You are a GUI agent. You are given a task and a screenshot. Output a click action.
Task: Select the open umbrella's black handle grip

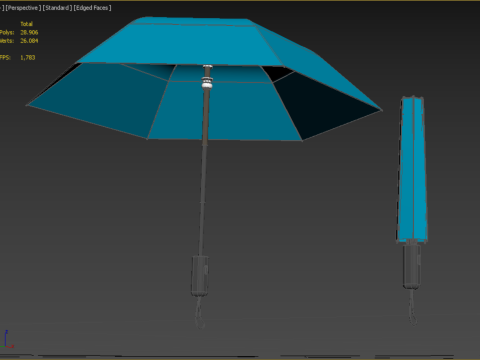[200, 276]
